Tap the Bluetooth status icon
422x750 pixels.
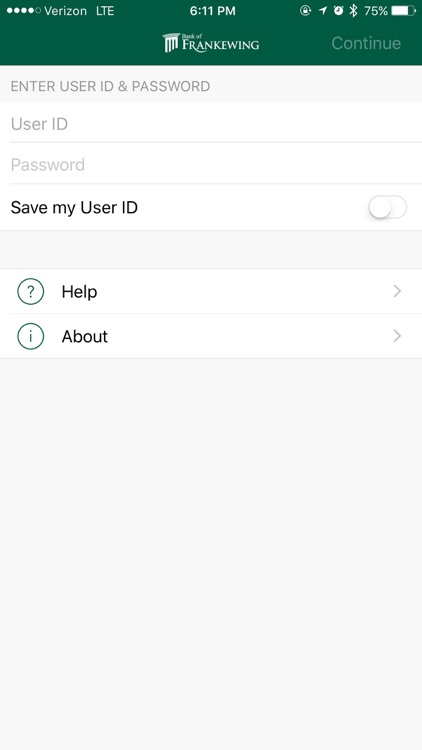pos(354,11)
